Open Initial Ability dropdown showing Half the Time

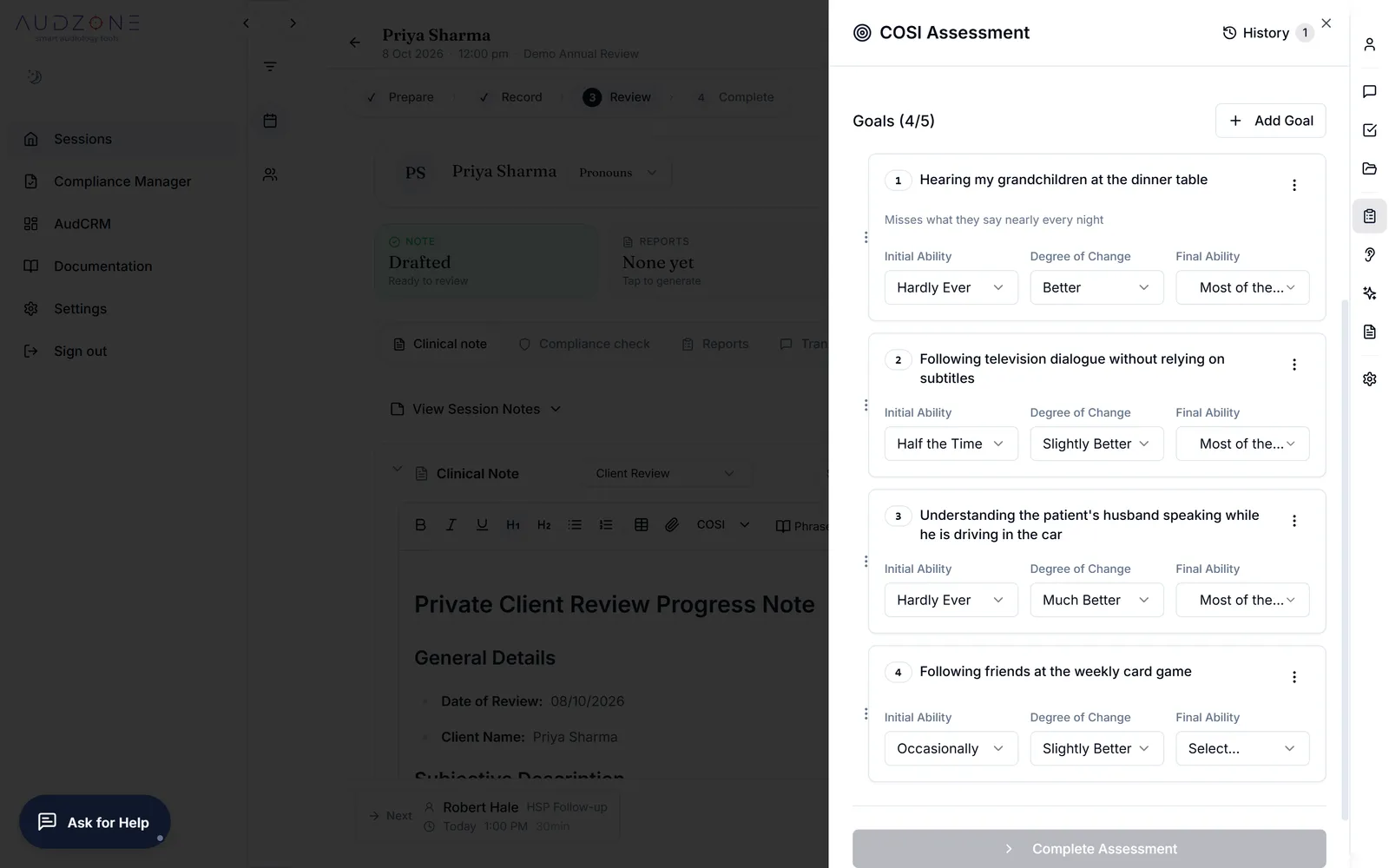[x=951, y=444]
